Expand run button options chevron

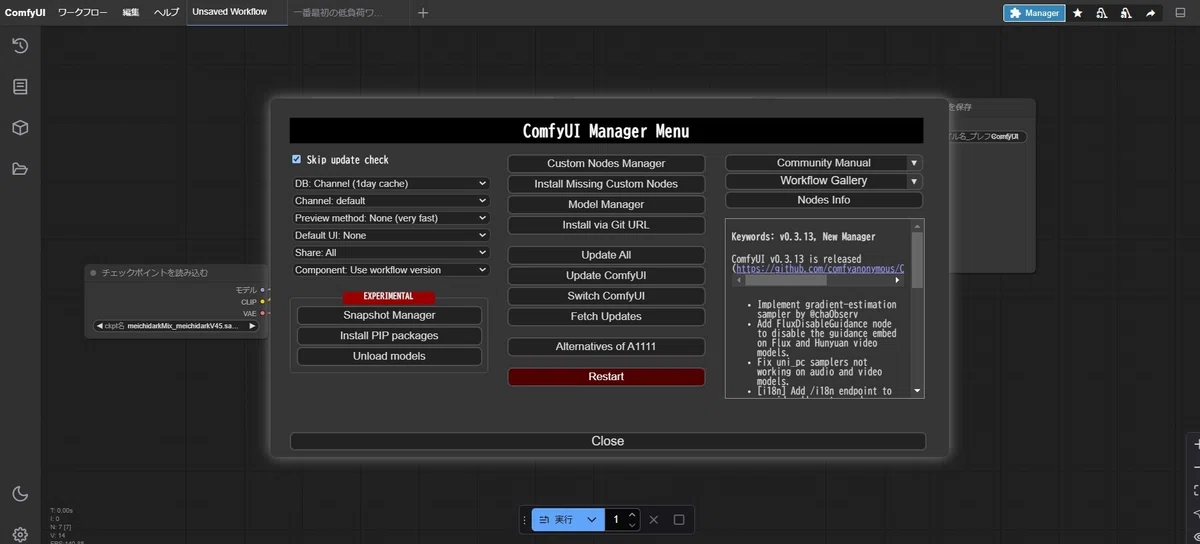(x=591, y=520)
